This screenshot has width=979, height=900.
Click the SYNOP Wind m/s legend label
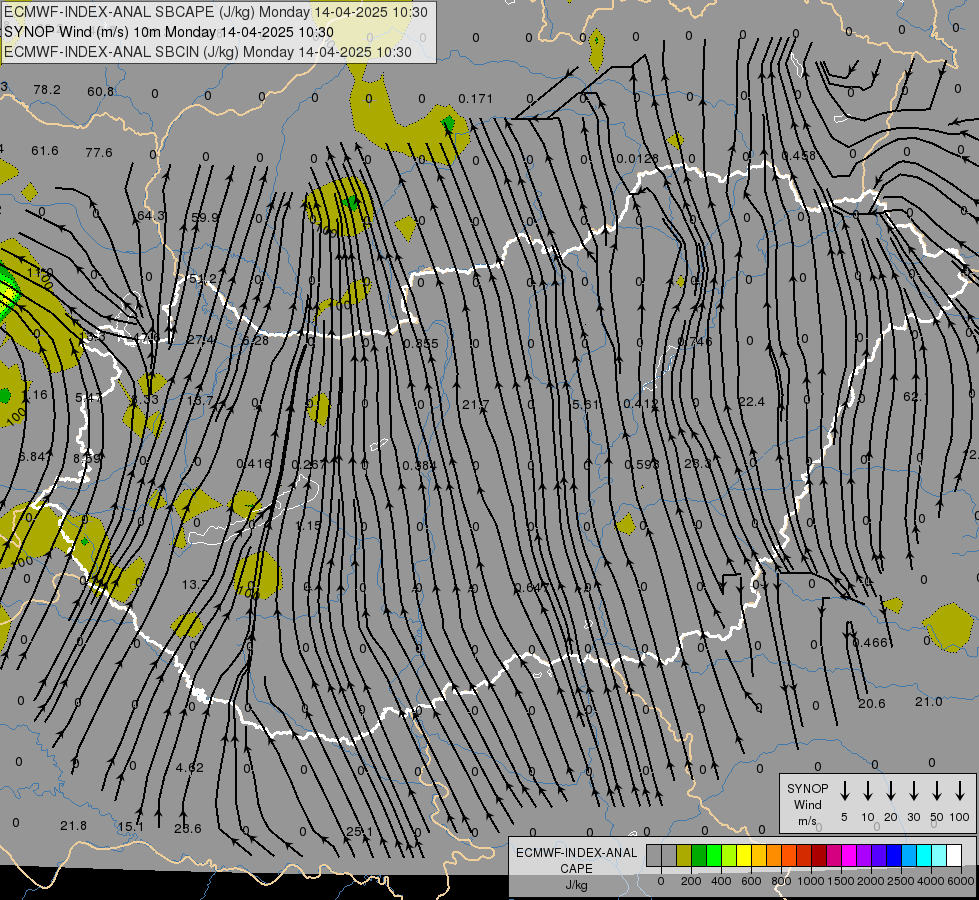coord(807,804)
